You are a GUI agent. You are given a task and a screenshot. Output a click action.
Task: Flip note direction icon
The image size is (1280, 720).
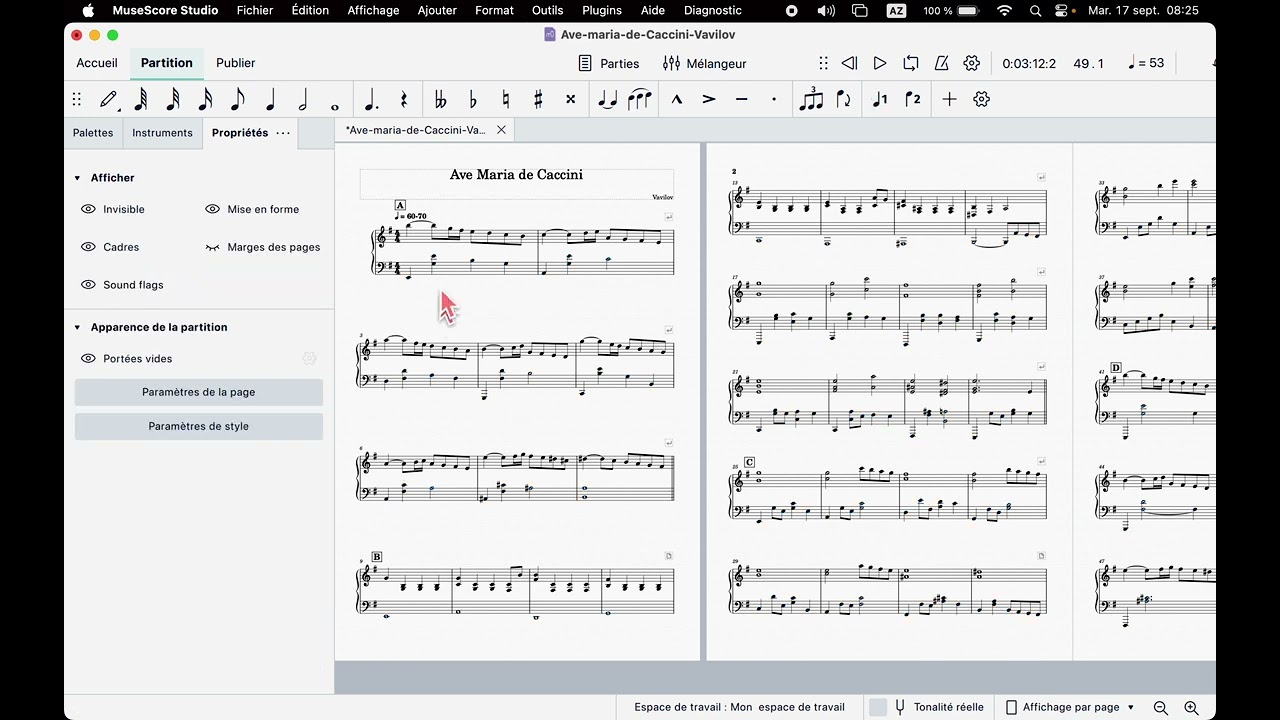tap(844, 99)
